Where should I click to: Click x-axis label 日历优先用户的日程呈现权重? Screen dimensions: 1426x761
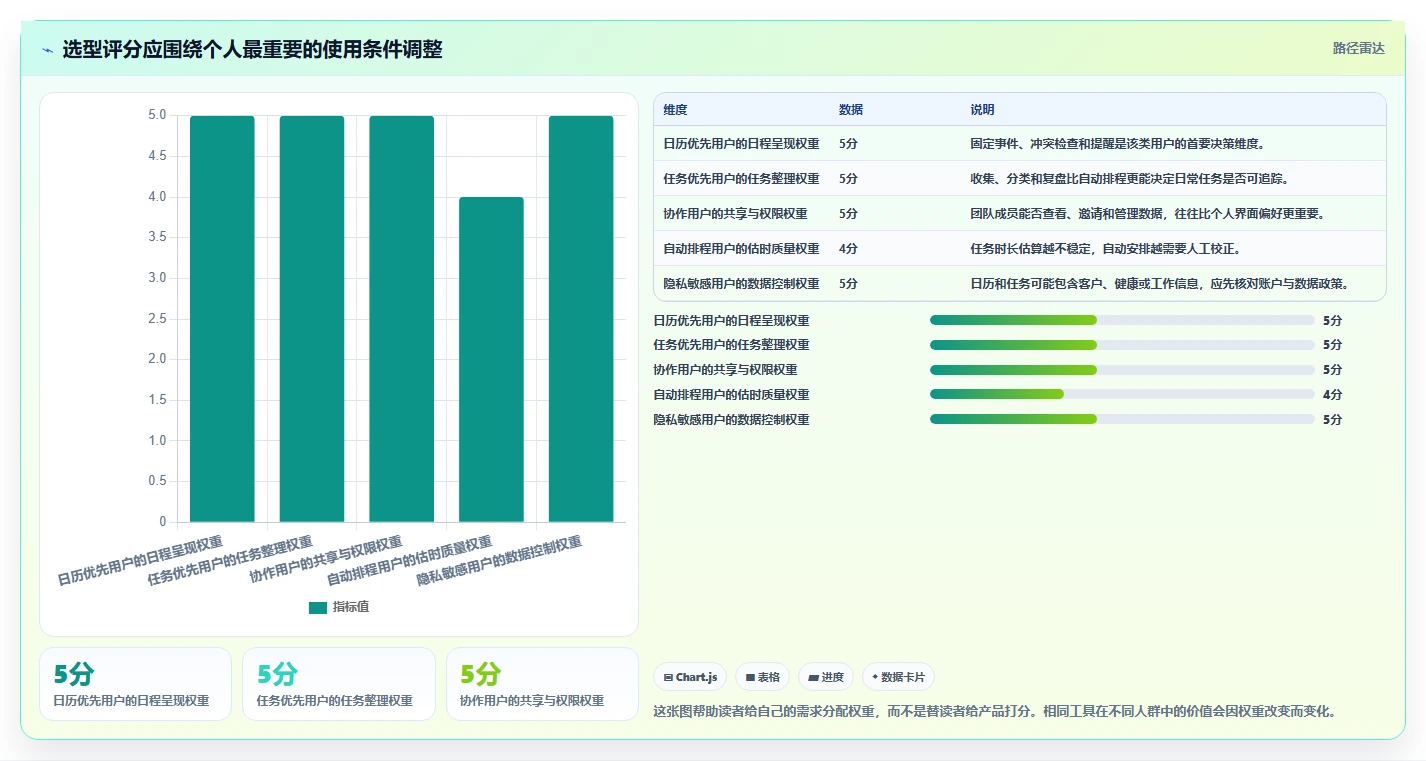coord(140,561)
